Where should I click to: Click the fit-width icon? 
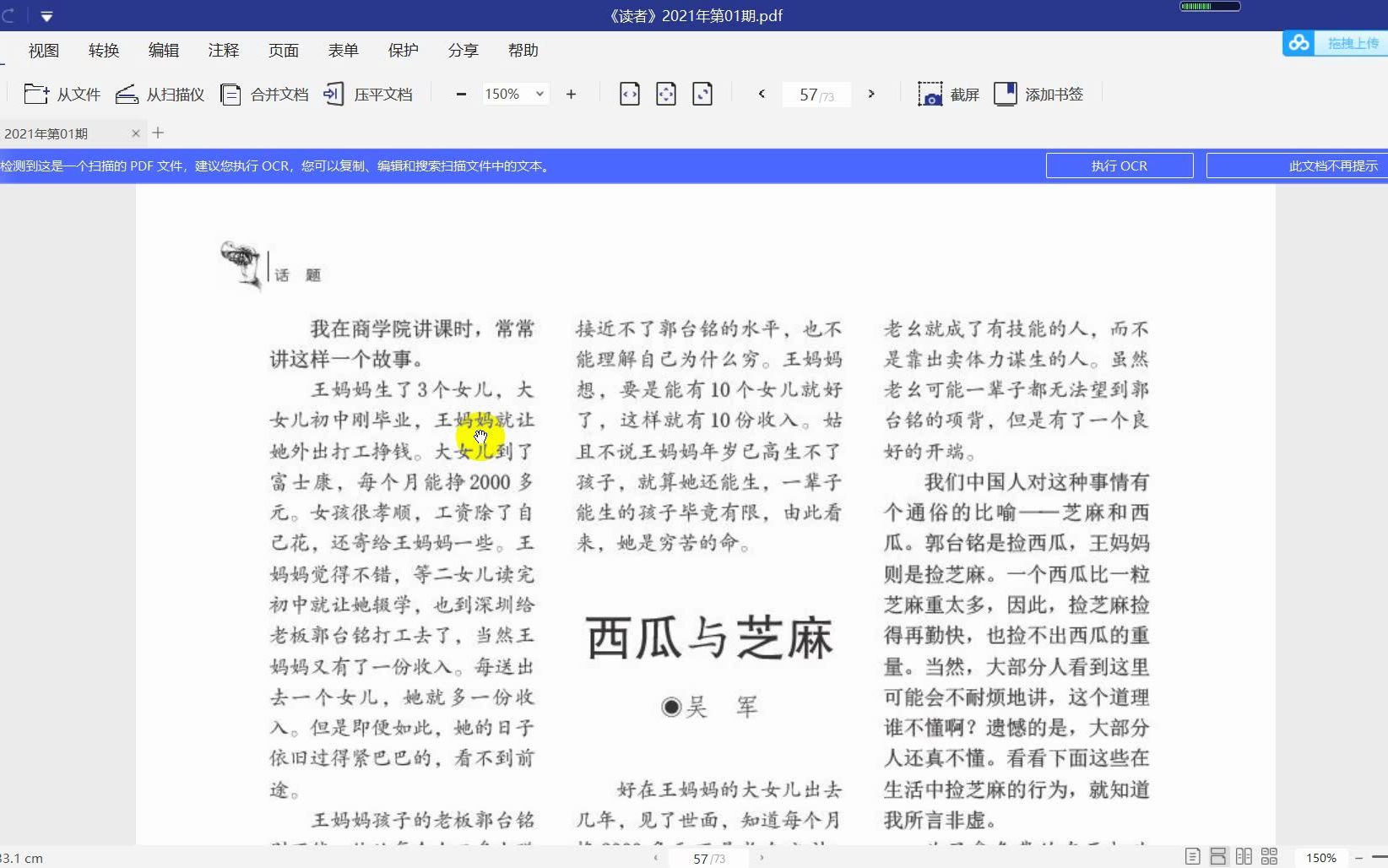tap(630, 94)
